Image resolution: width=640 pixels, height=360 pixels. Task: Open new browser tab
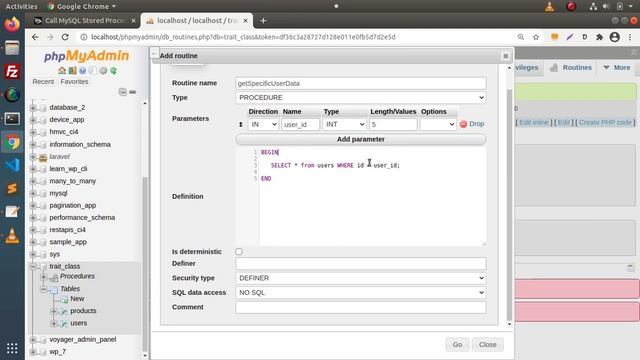[263, 20]
